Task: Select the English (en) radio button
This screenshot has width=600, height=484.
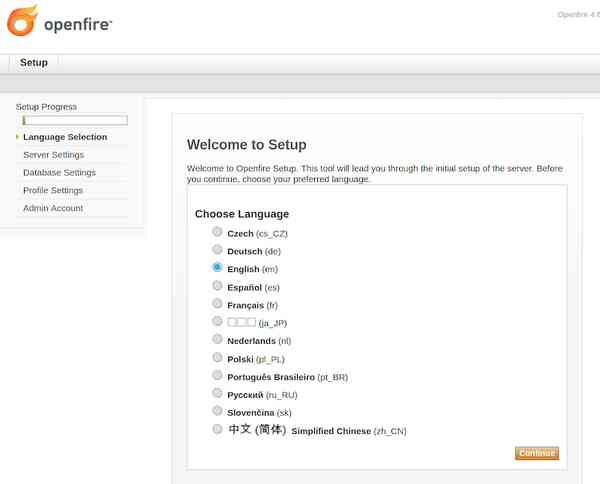Action: (x=217, y=268)
